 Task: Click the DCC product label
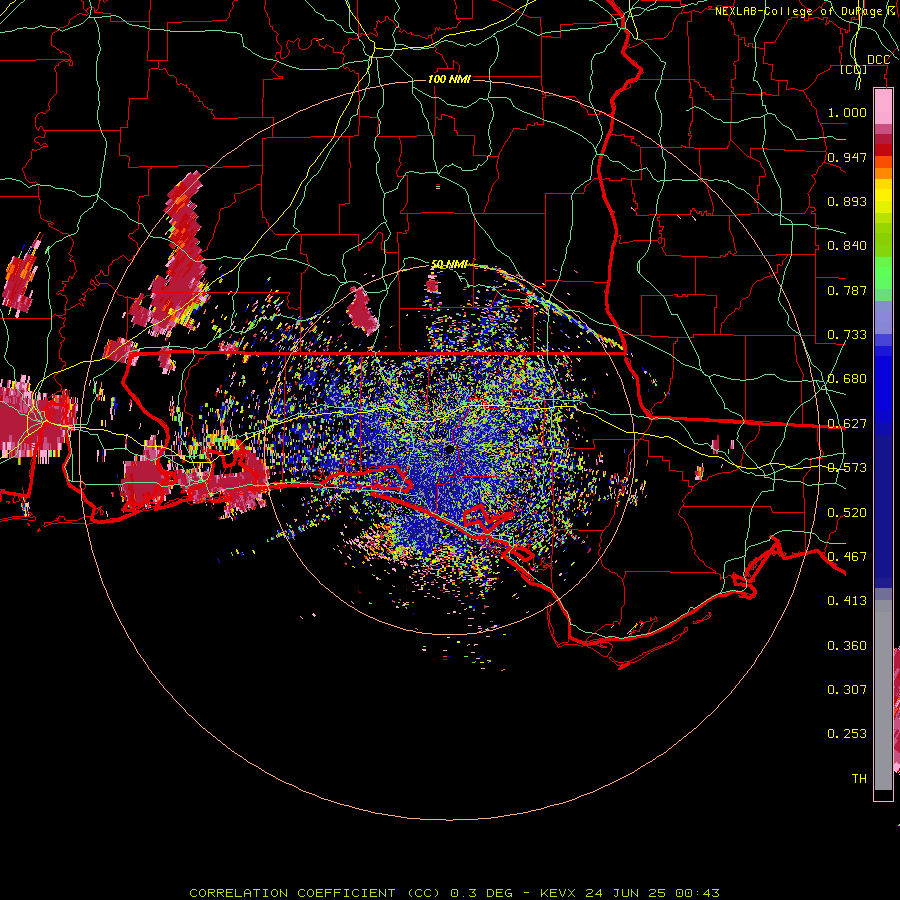click(878, 60)
